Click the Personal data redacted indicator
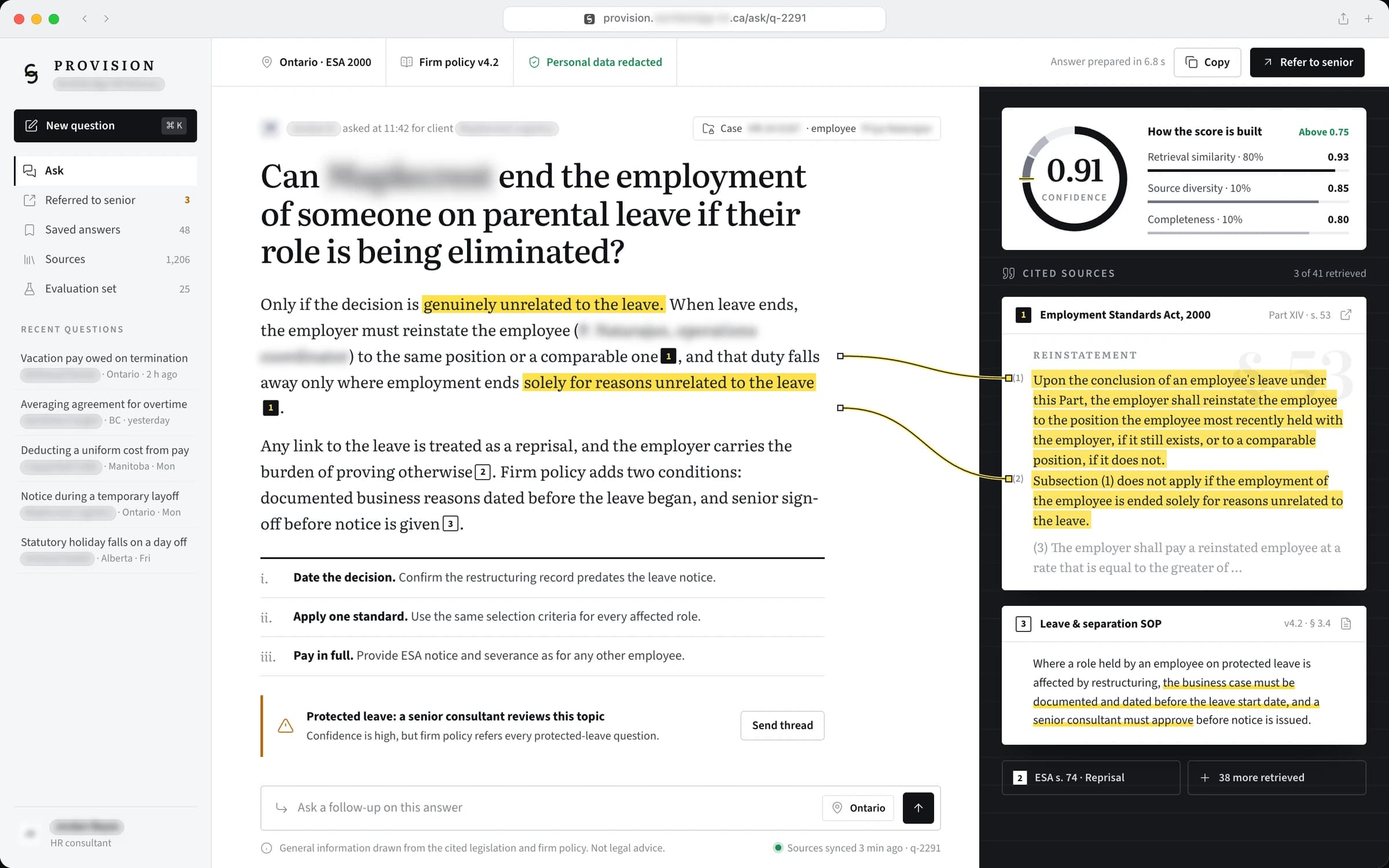The image size is (1389, 868). click(x=596, y=62)
